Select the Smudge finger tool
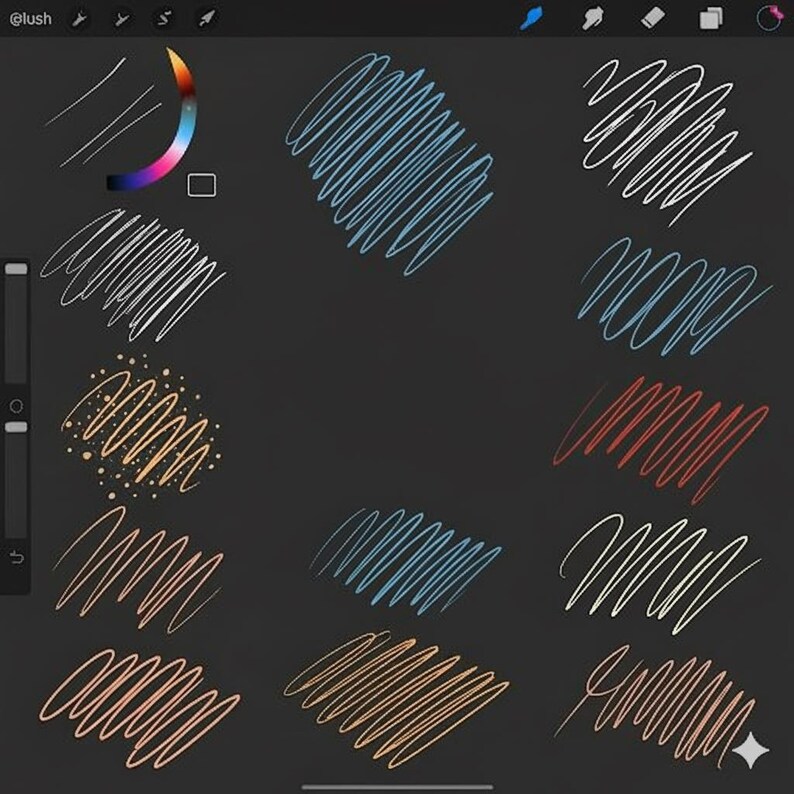Viewport: 794px width, 794px height. coord(592,19)
